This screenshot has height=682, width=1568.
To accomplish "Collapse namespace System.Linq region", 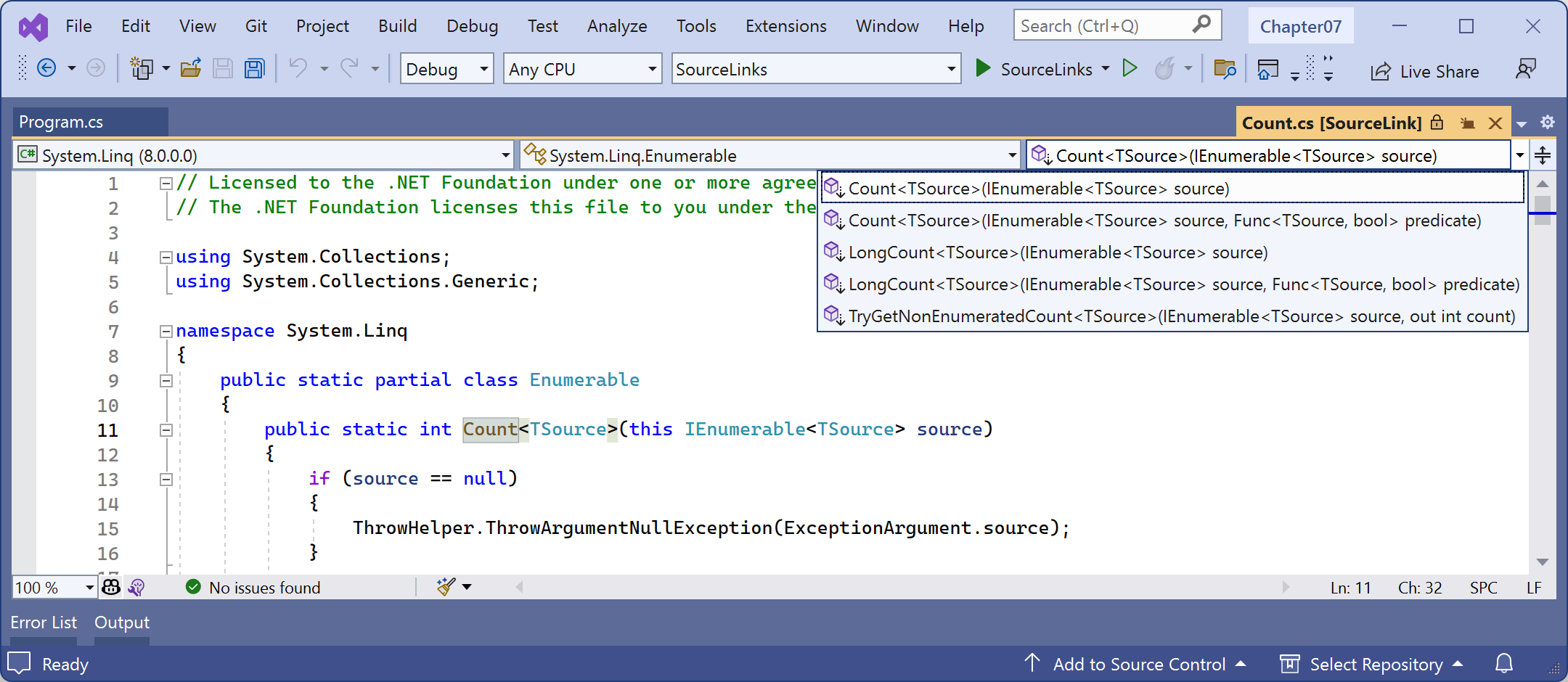I will pos(166,332).
